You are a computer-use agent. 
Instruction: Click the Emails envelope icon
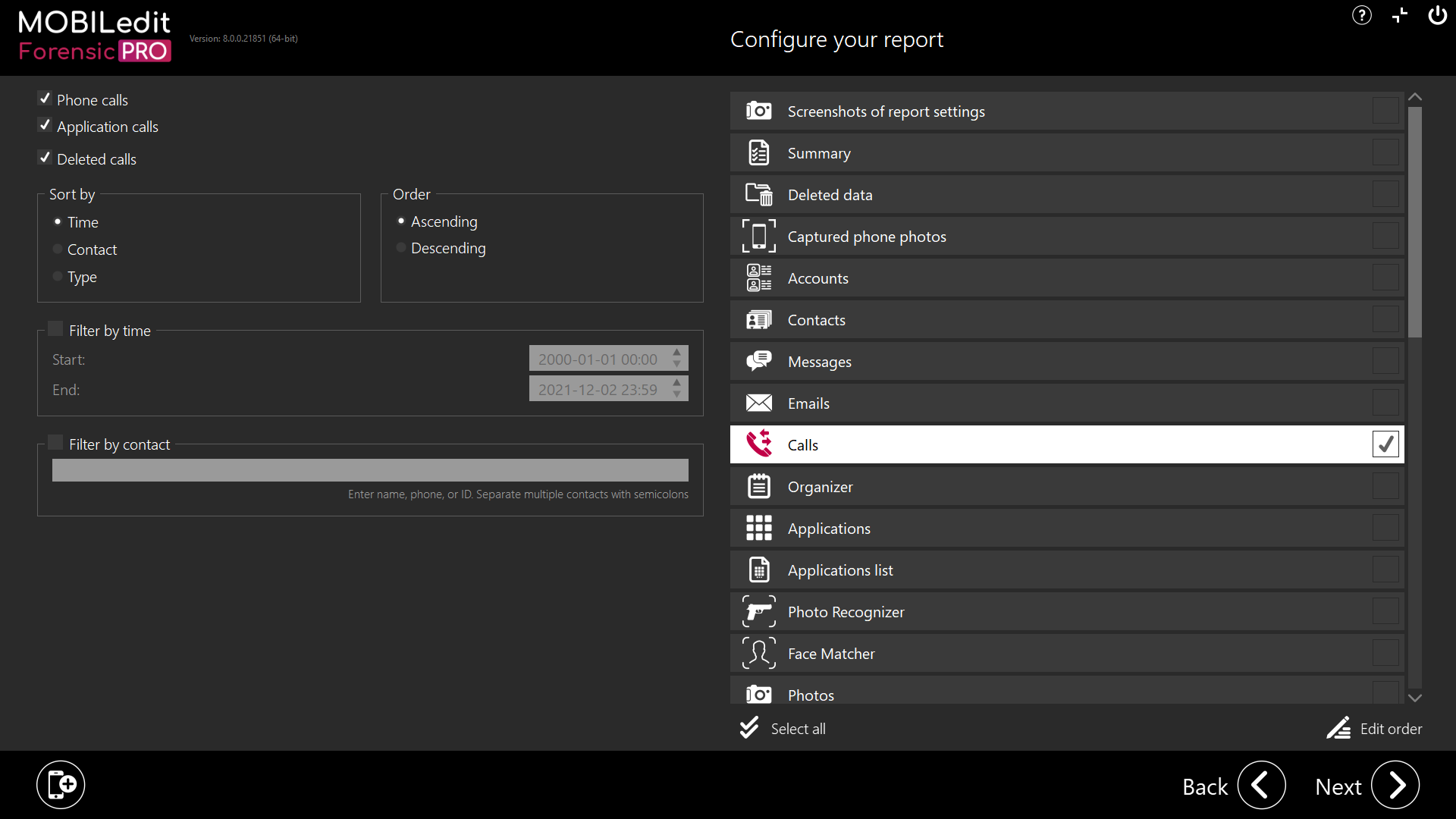coord(758,403)
